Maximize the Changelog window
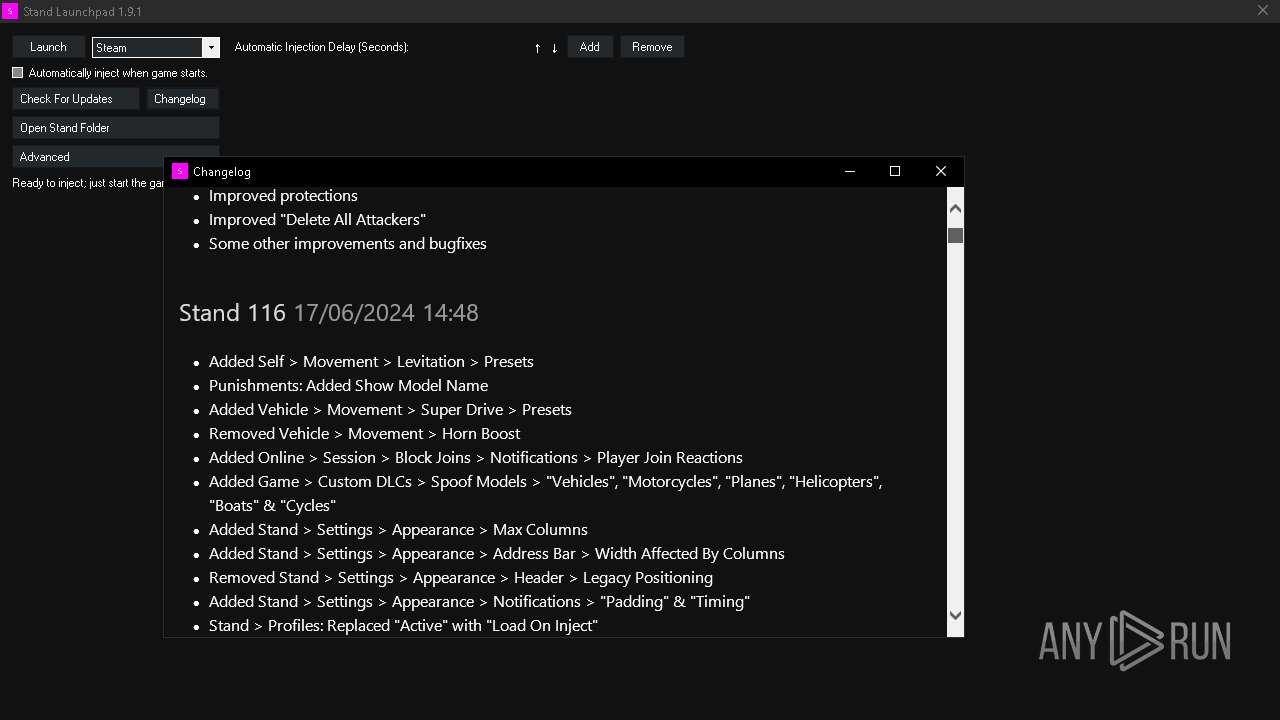 point(895,171)
